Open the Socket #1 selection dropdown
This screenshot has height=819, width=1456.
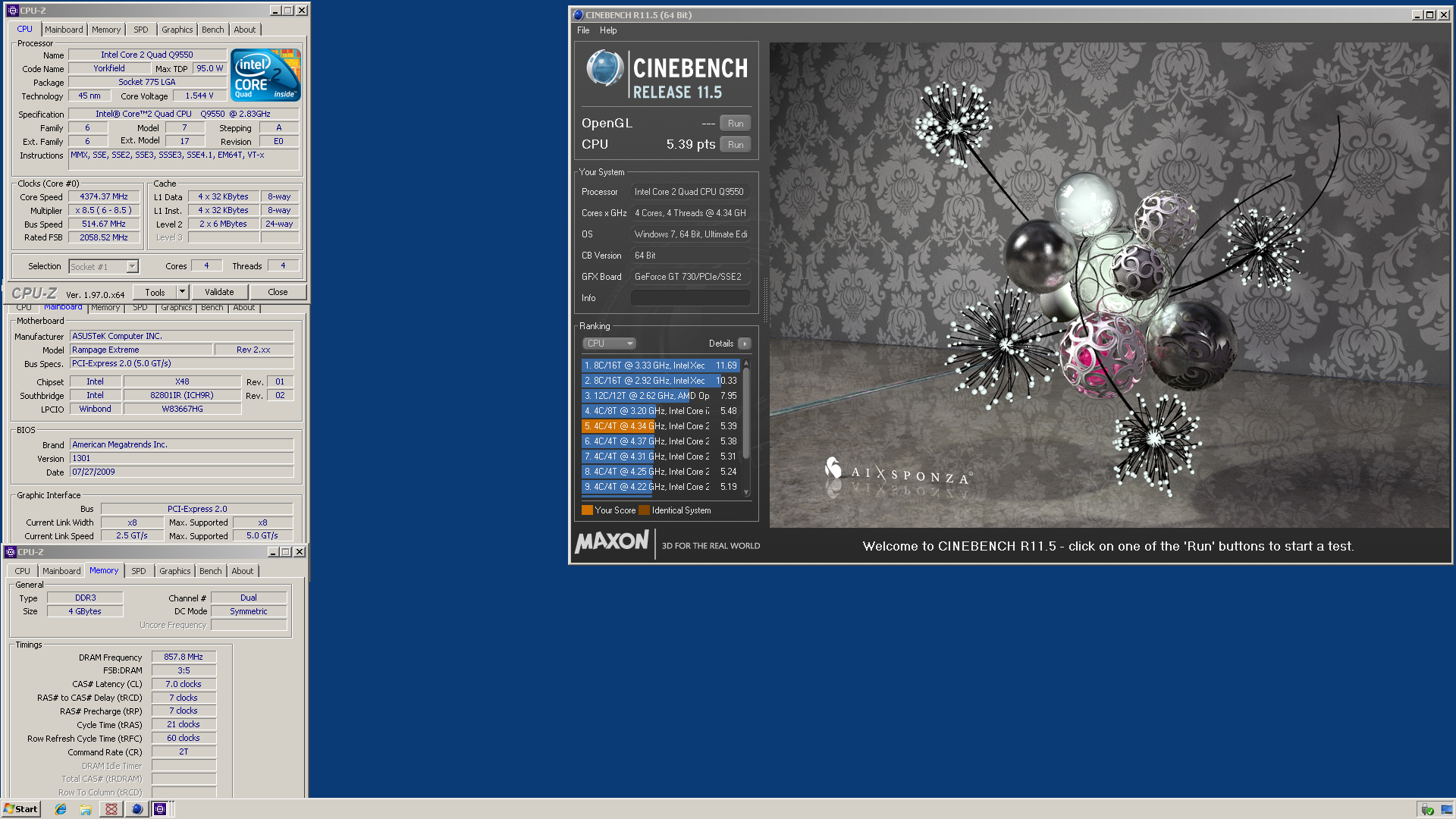(x=133, y=266)
